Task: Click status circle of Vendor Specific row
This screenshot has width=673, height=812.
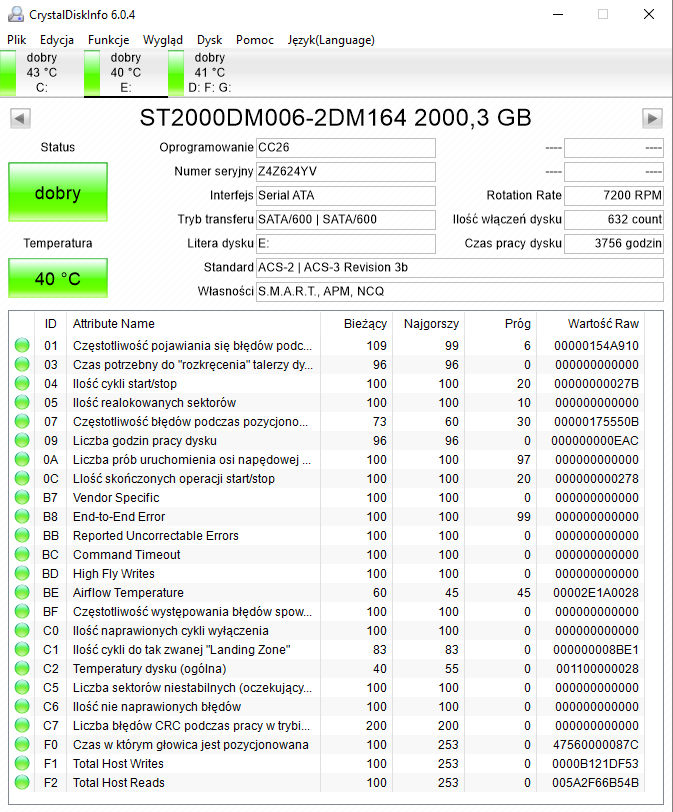Action: (22, 497)
